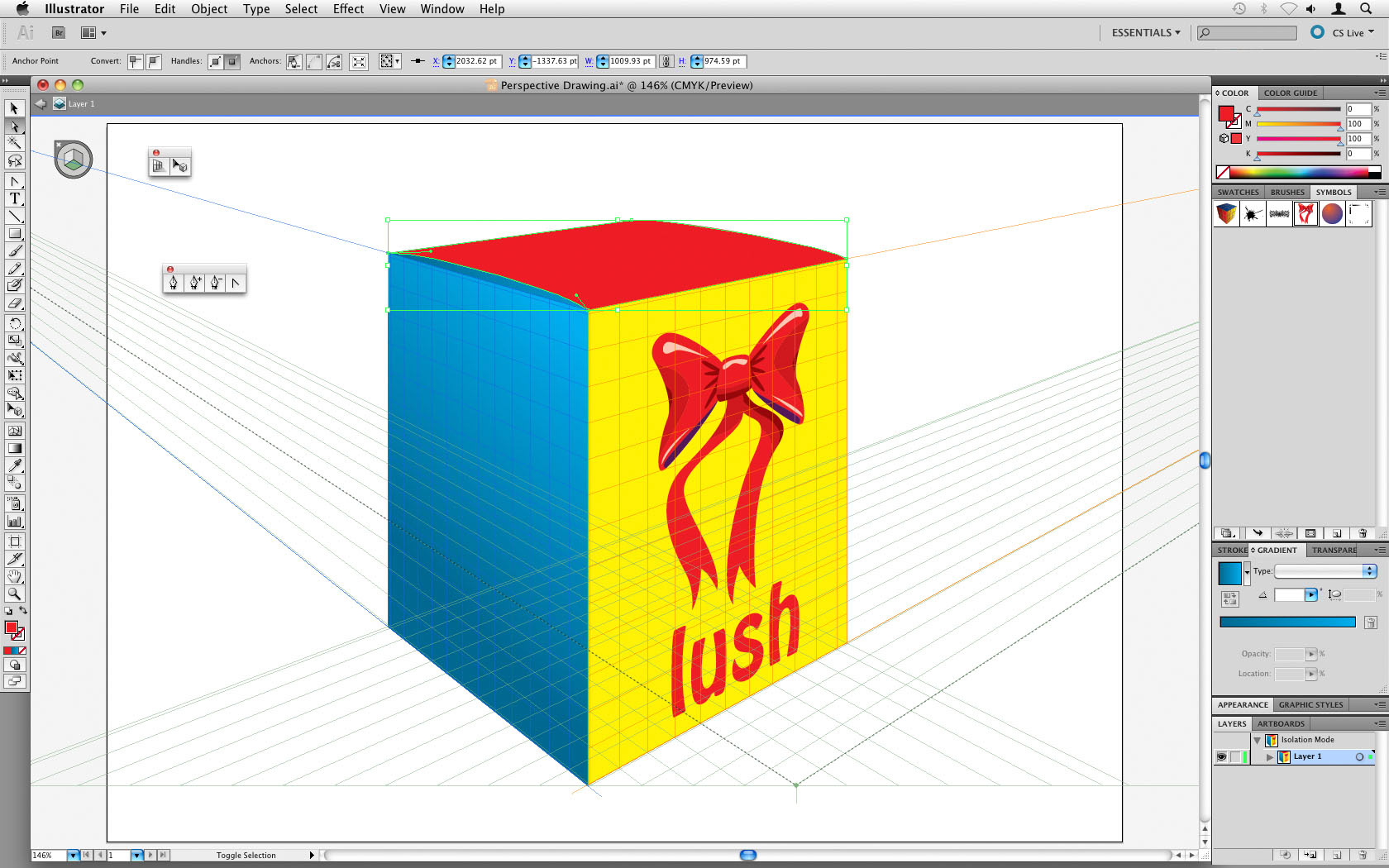Click Place Symbol Instance button
The width and height of the screenshot is (1389, 868).
click(1258, 533)
